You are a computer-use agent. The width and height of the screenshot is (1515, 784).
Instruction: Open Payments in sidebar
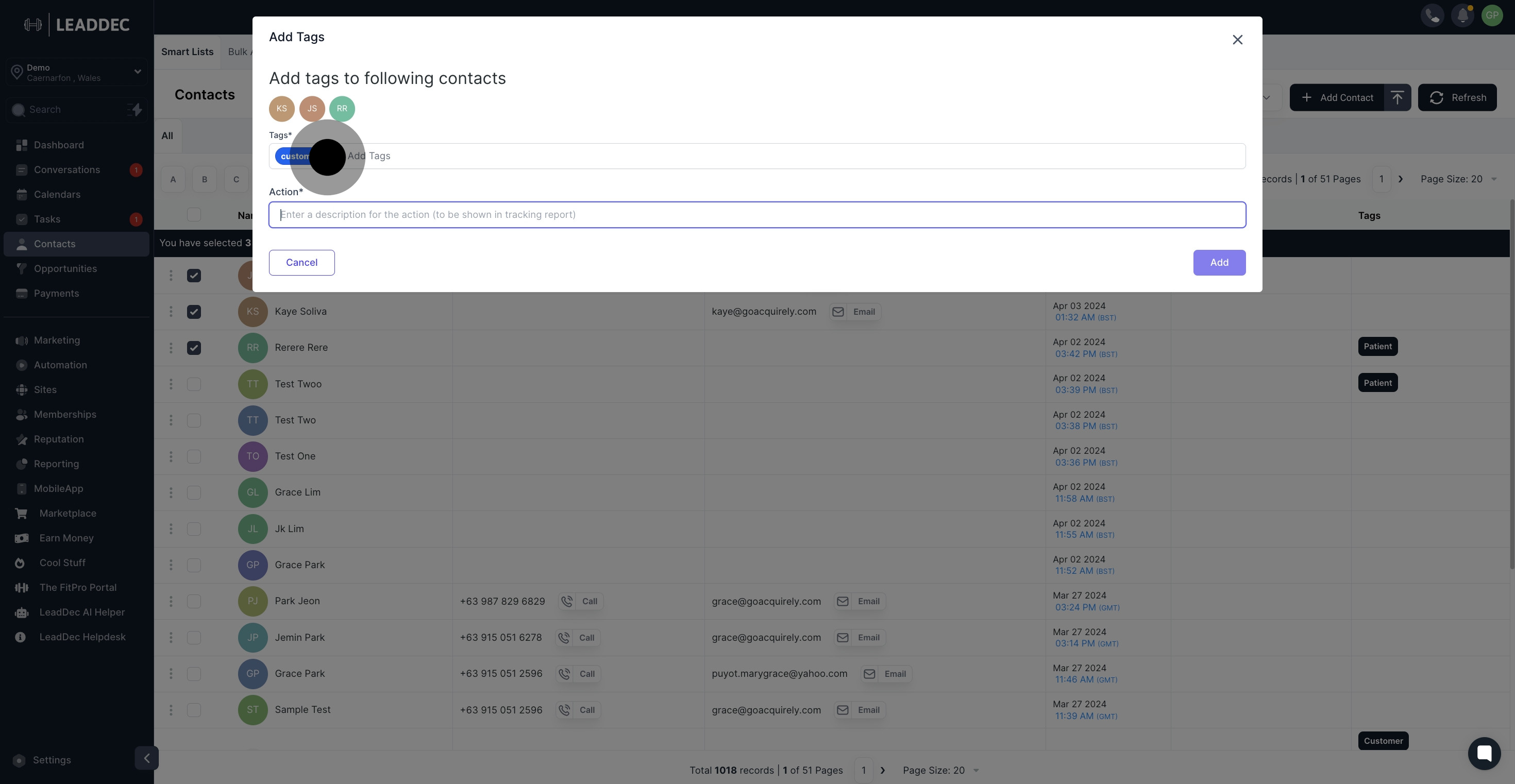57,293
